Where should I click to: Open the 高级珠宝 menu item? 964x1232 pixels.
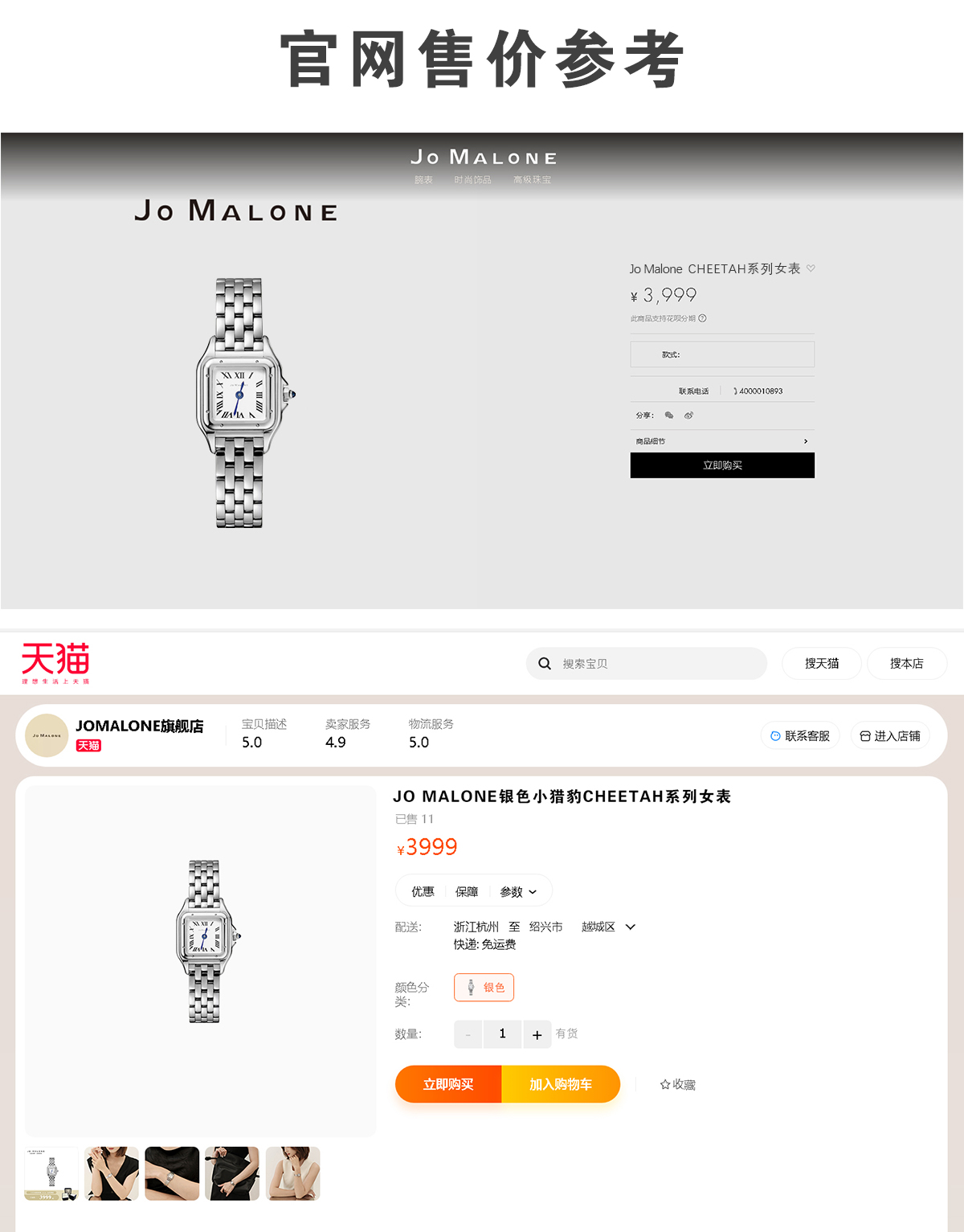click(x=533, y=180)
